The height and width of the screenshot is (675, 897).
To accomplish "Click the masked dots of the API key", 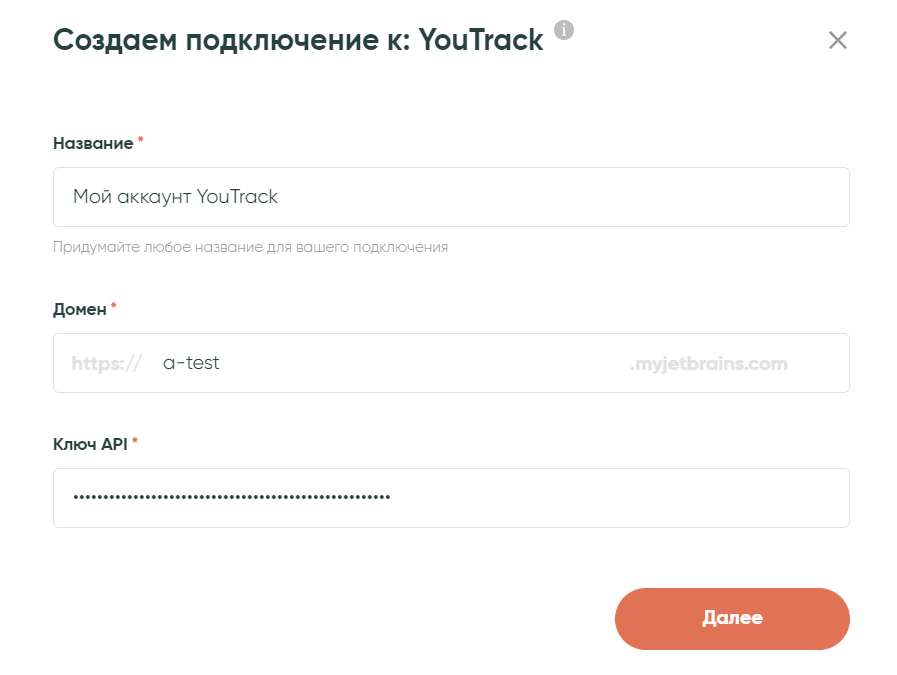I will pos(231,498).
